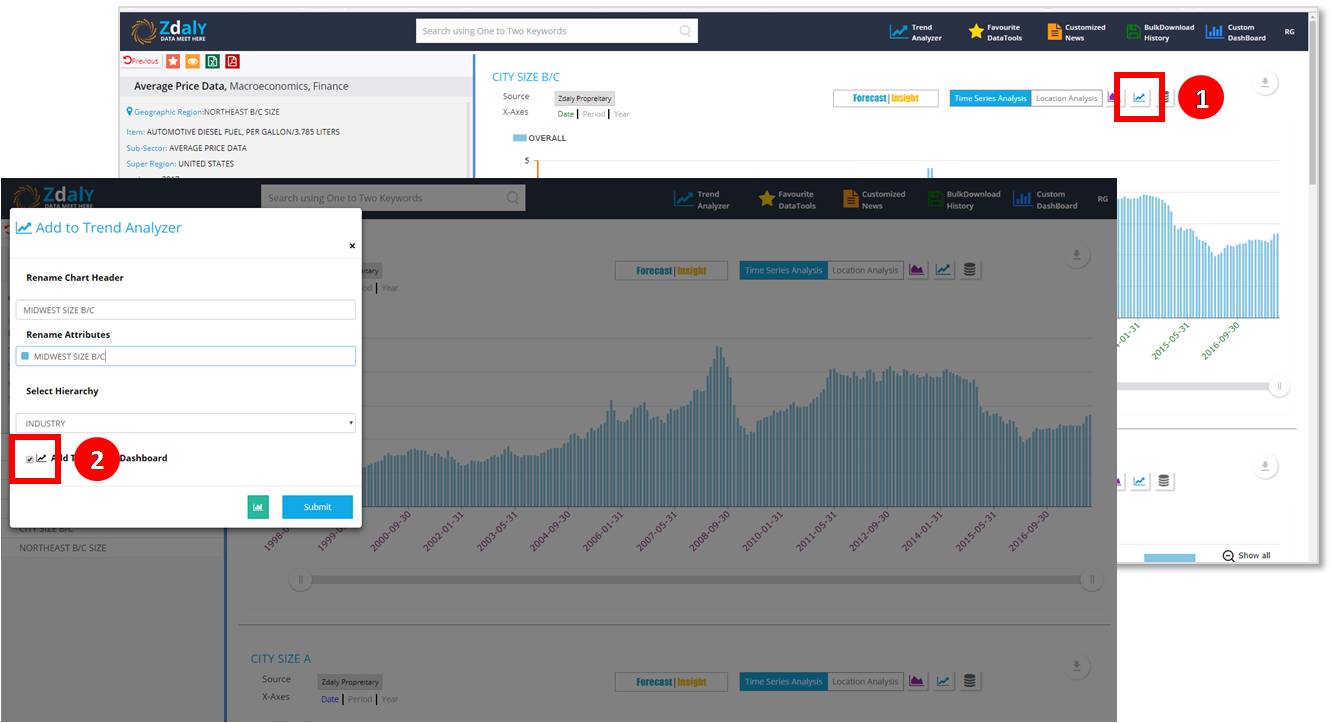The width and height of the screenshot is (1333, 723).
Task: Open Custom DashBoard in the top navigation bar
Action: point(1236,32)
